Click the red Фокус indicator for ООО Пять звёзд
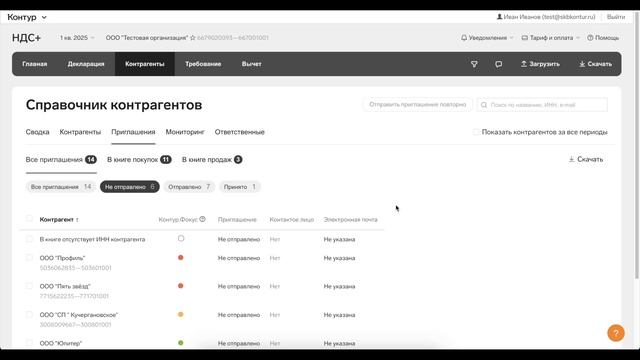This screenshot has width=640, height=360. click(180, 286)
